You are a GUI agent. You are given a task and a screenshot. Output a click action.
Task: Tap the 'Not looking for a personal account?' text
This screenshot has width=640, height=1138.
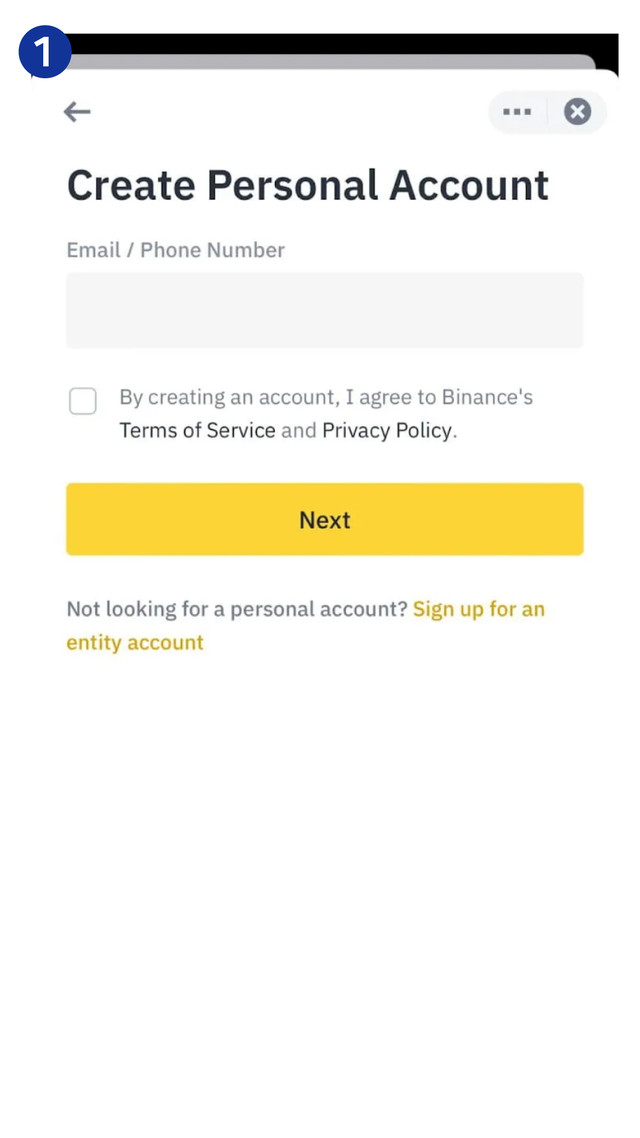[x=237, y=609]
